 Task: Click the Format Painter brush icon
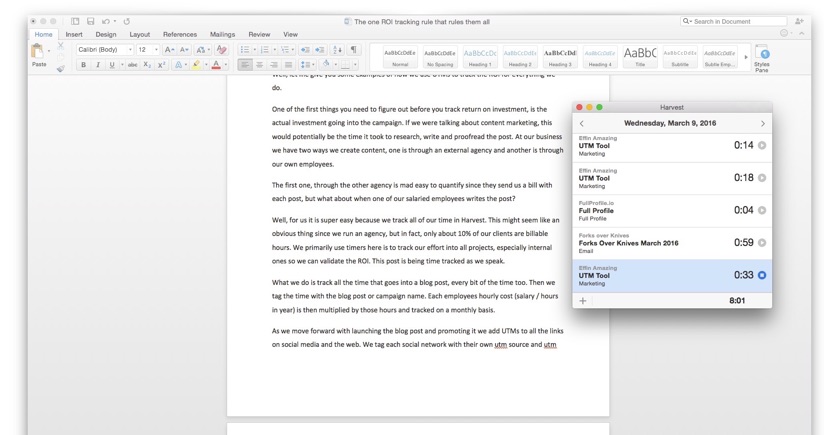pos(60,68)
